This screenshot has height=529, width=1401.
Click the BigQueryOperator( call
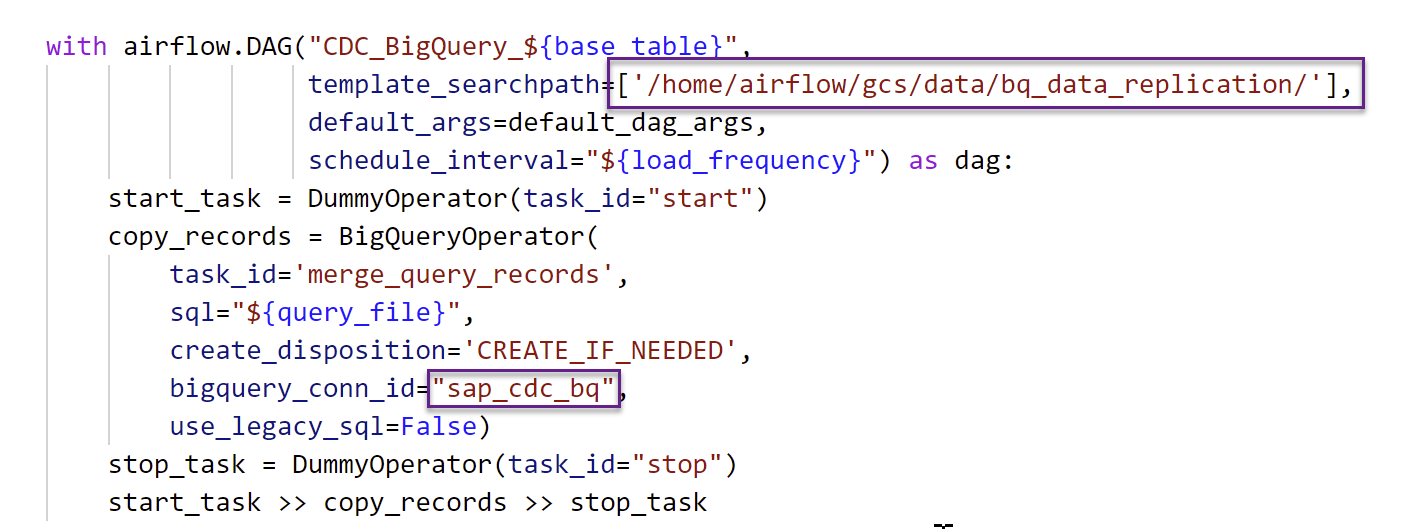click(468, 237)
